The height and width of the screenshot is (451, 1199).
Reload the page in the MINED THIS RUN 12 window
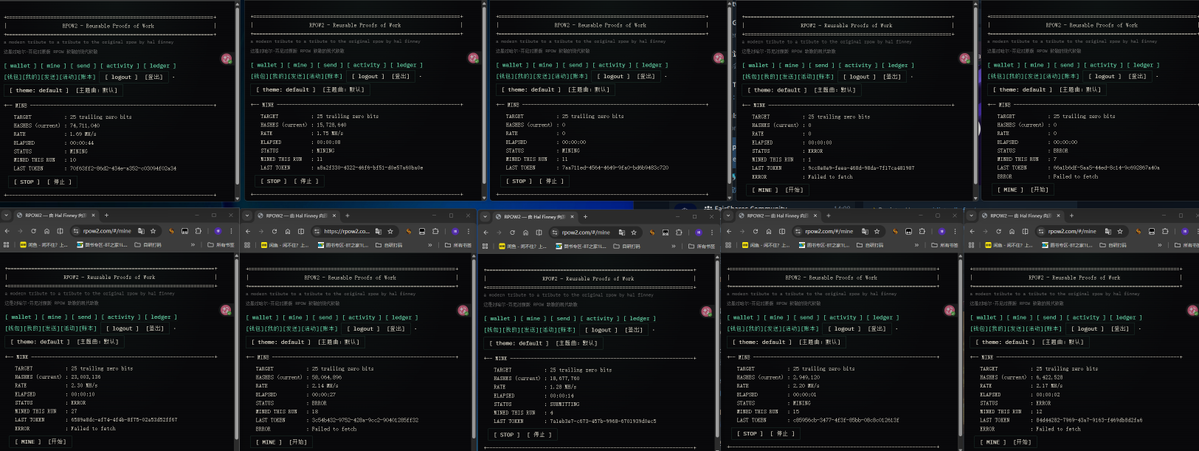1000,231
